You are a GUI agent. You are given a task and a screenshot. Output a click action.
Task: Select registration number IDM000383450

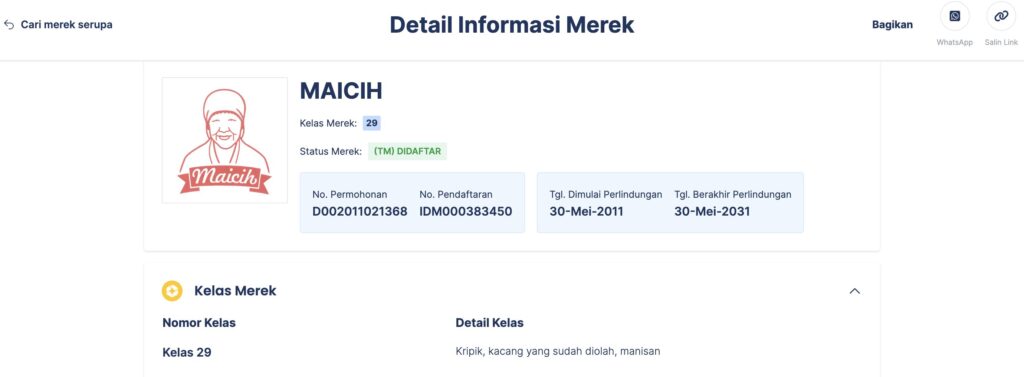pos(466,212)
